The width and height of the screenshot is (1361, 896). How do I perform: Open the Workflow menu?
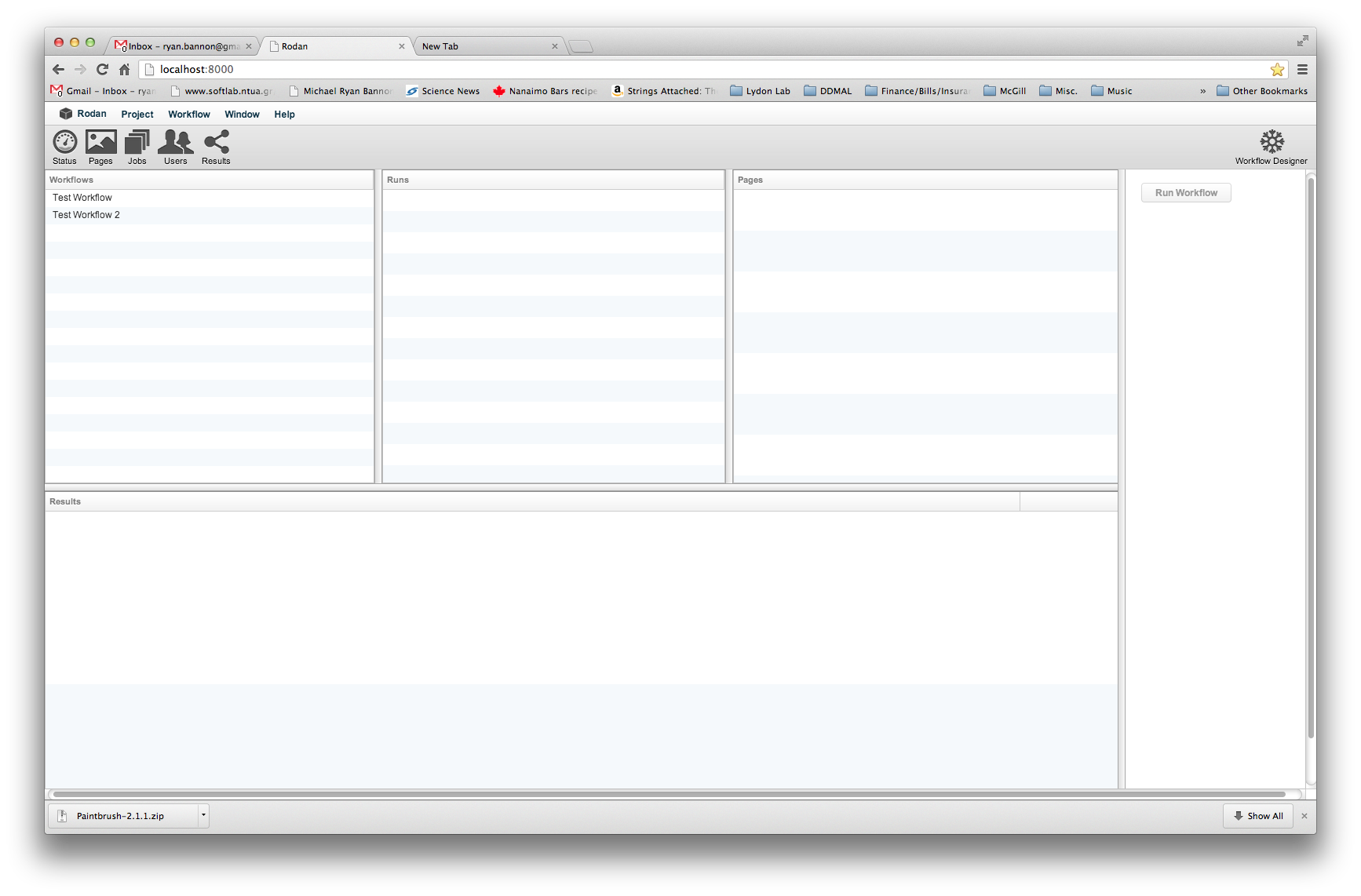tap(188, 115)
